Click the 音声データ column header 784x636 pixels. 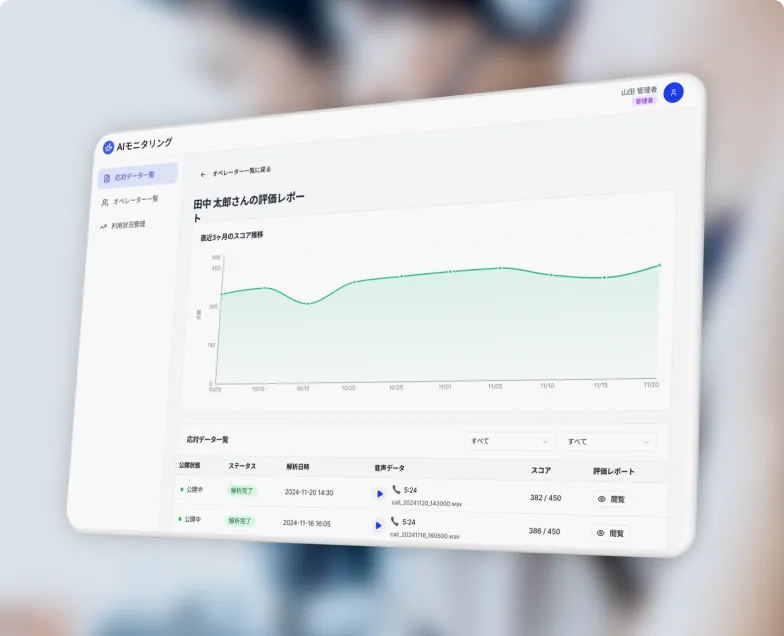[389, 468]
